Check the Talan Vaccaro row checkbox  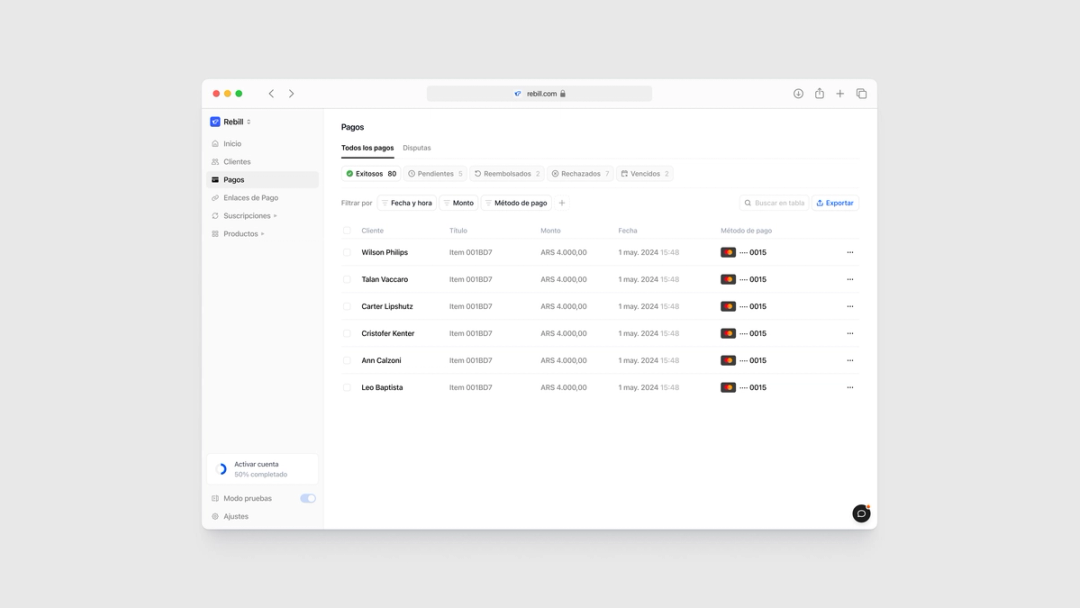347,280
